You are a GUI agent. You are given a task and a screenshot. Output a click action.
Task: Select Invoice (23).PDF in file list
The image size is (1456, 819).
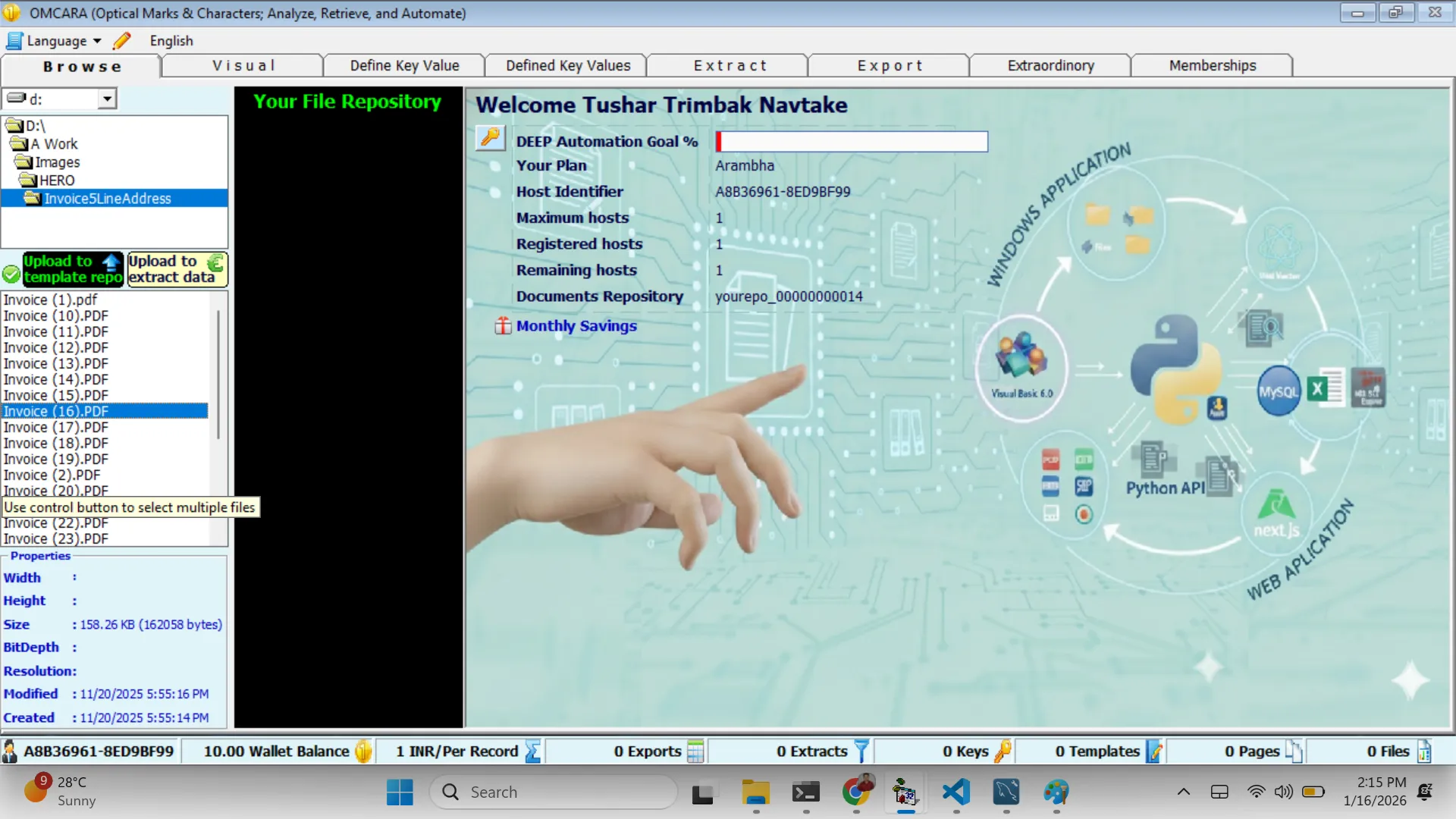click(x=56, y=538)
